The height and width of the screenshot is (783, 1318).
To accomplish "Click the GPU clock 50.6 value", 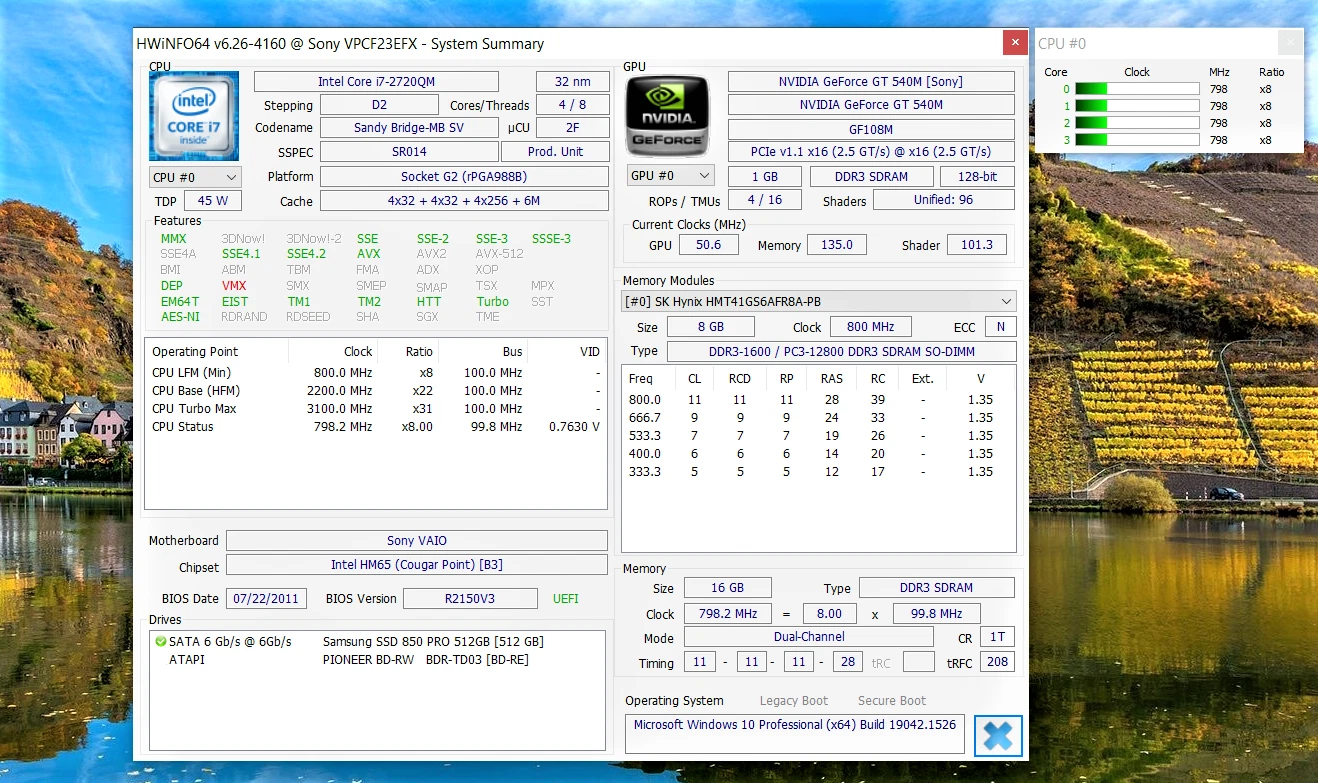I will point(709,245).
